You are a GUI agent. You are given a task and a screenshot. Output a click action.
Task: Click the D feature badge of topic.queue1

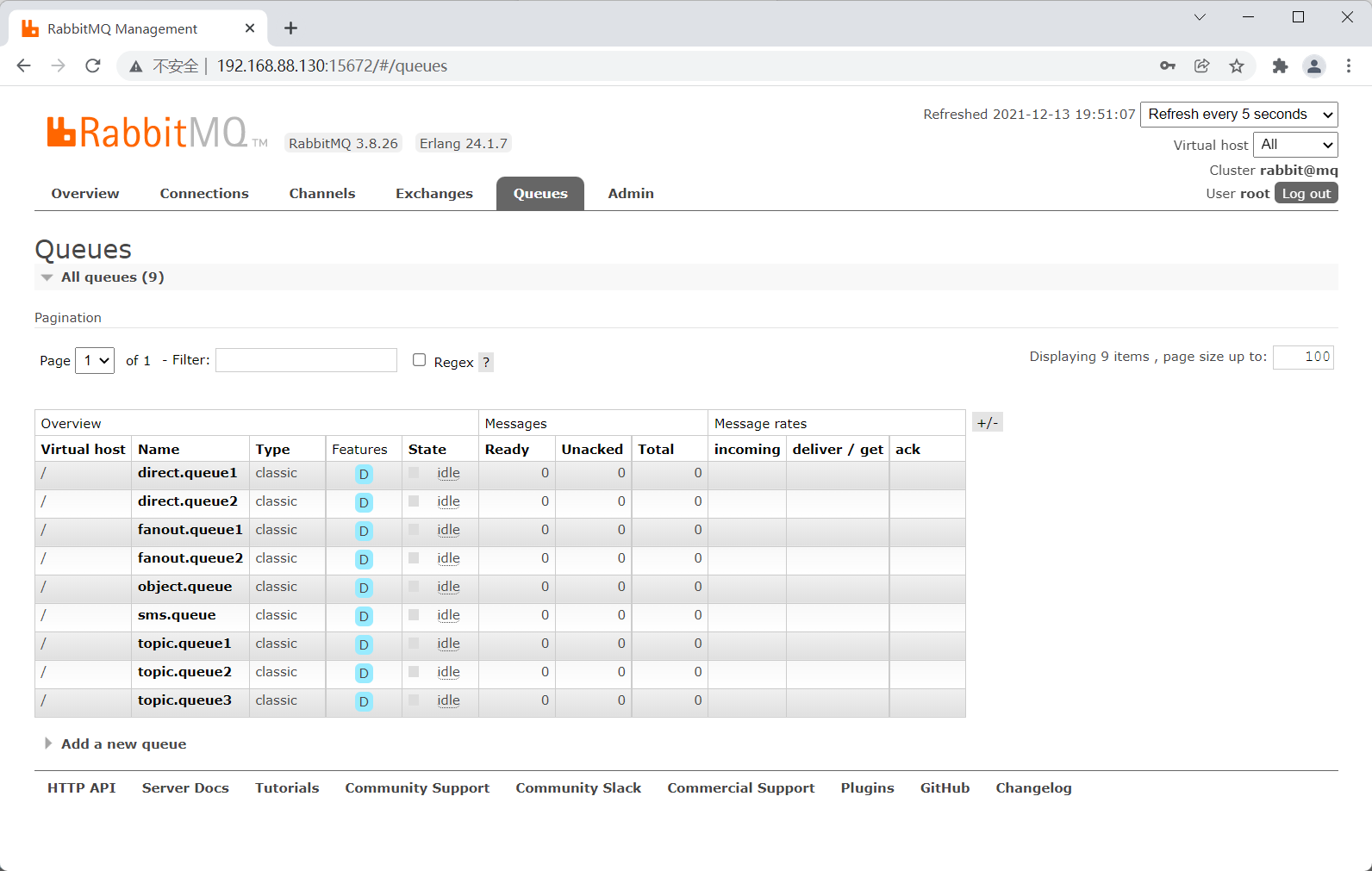click(364, 644)
